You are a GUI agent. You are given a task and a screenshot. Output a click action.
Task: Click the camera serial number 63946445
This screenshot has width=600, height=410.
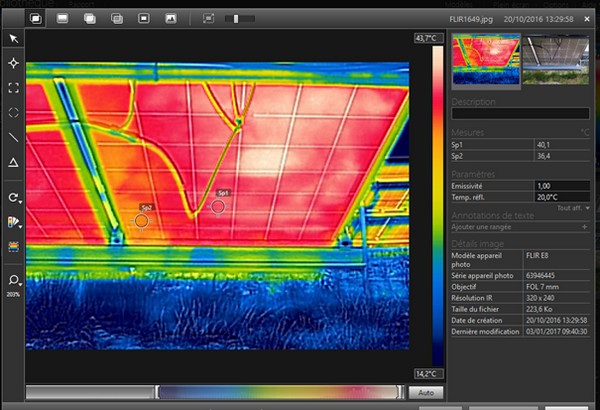(540, 276)
